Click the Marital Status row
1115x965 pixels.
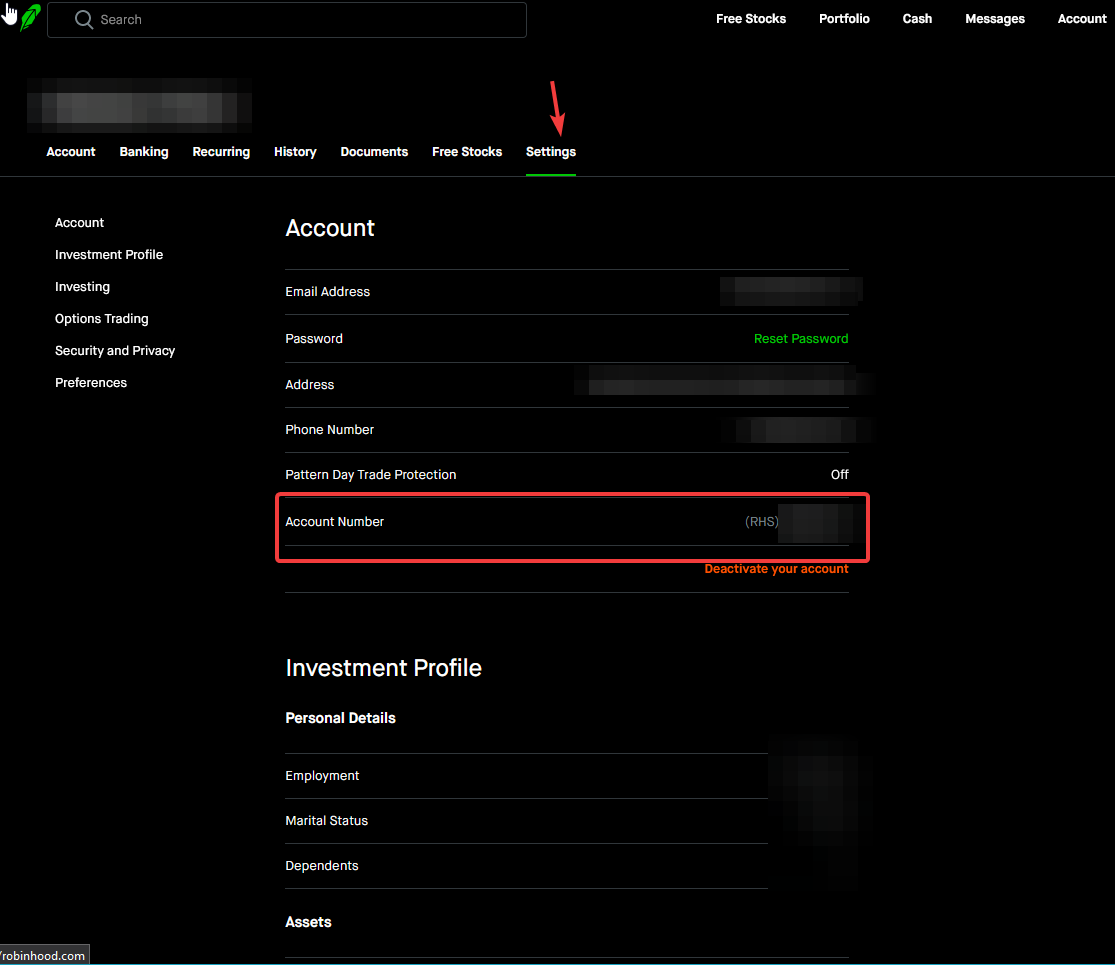[526, 821]
